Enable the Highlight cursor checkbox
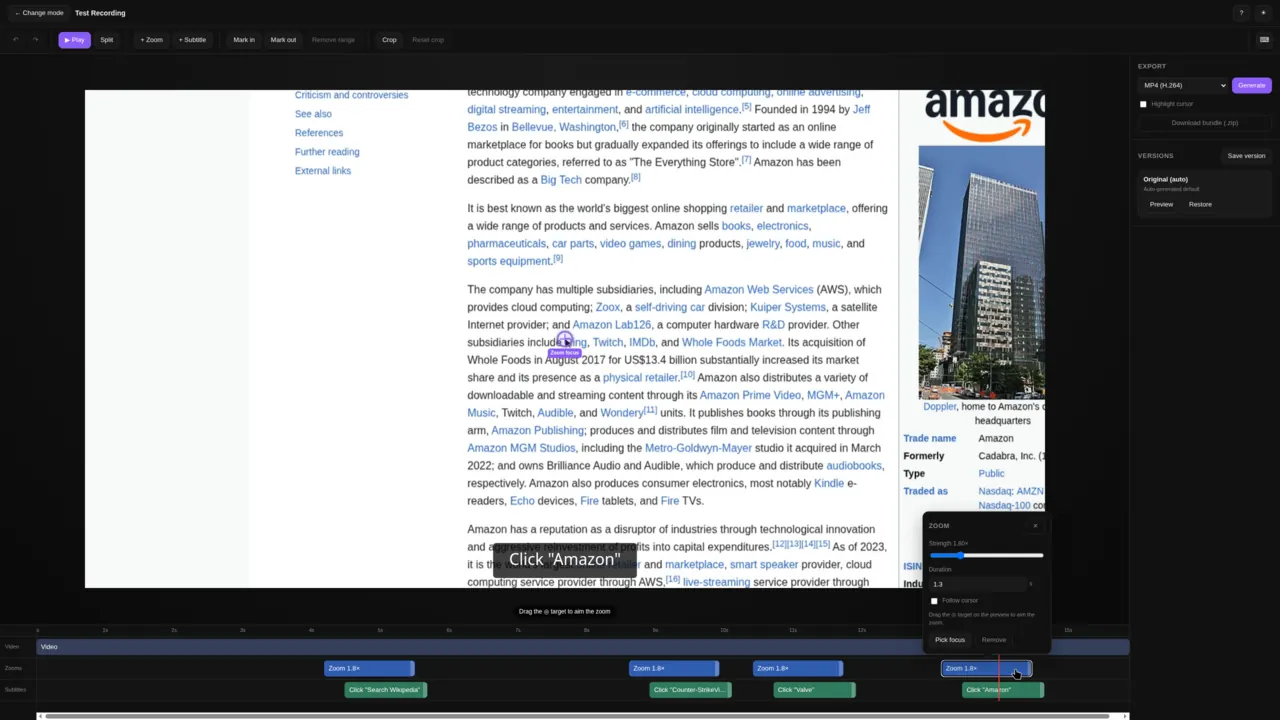Screen dimensions: 1280x720 point(1143,104)
